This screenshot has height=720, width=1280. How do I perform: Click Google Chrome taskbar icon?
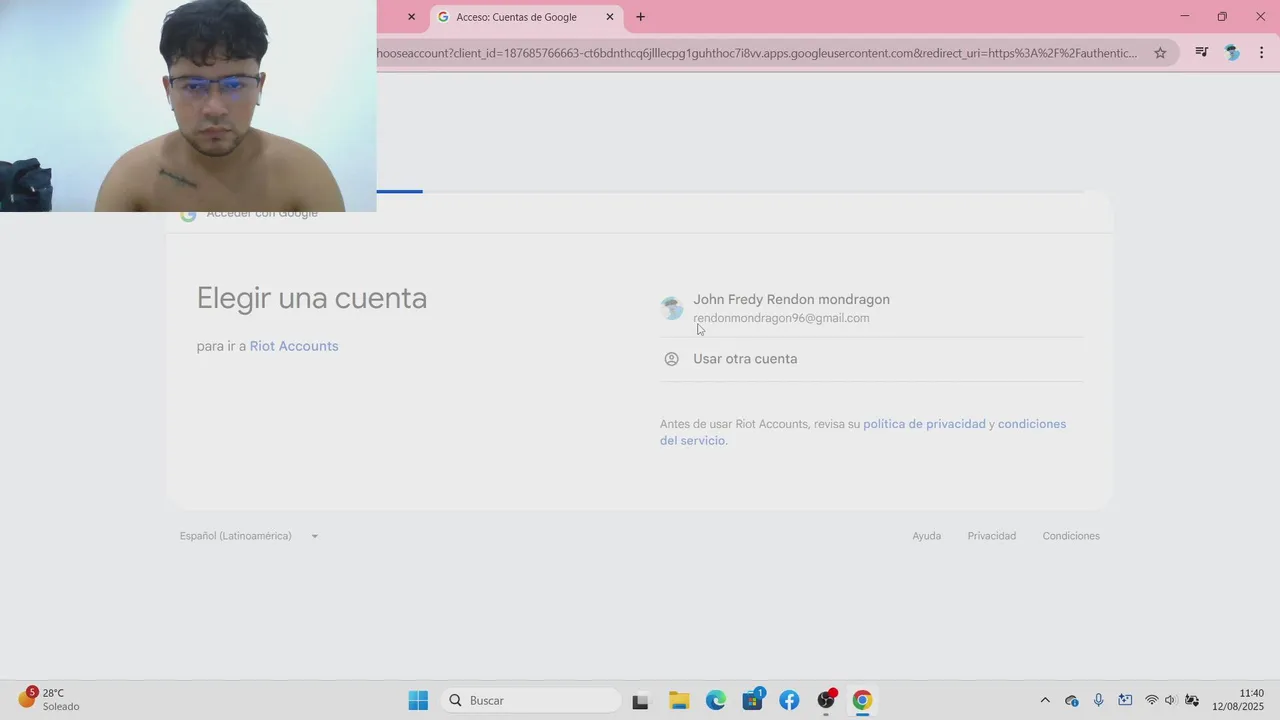[862, 701]
